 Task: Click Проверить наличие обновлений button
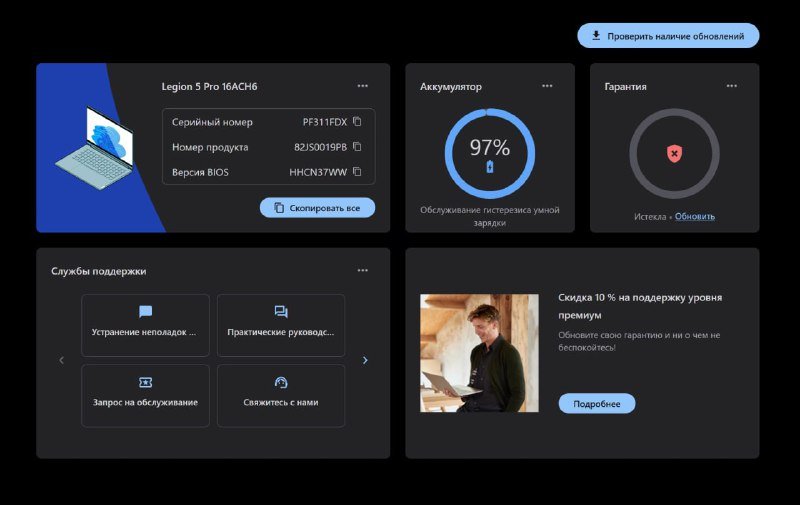[x=668, y=36]
